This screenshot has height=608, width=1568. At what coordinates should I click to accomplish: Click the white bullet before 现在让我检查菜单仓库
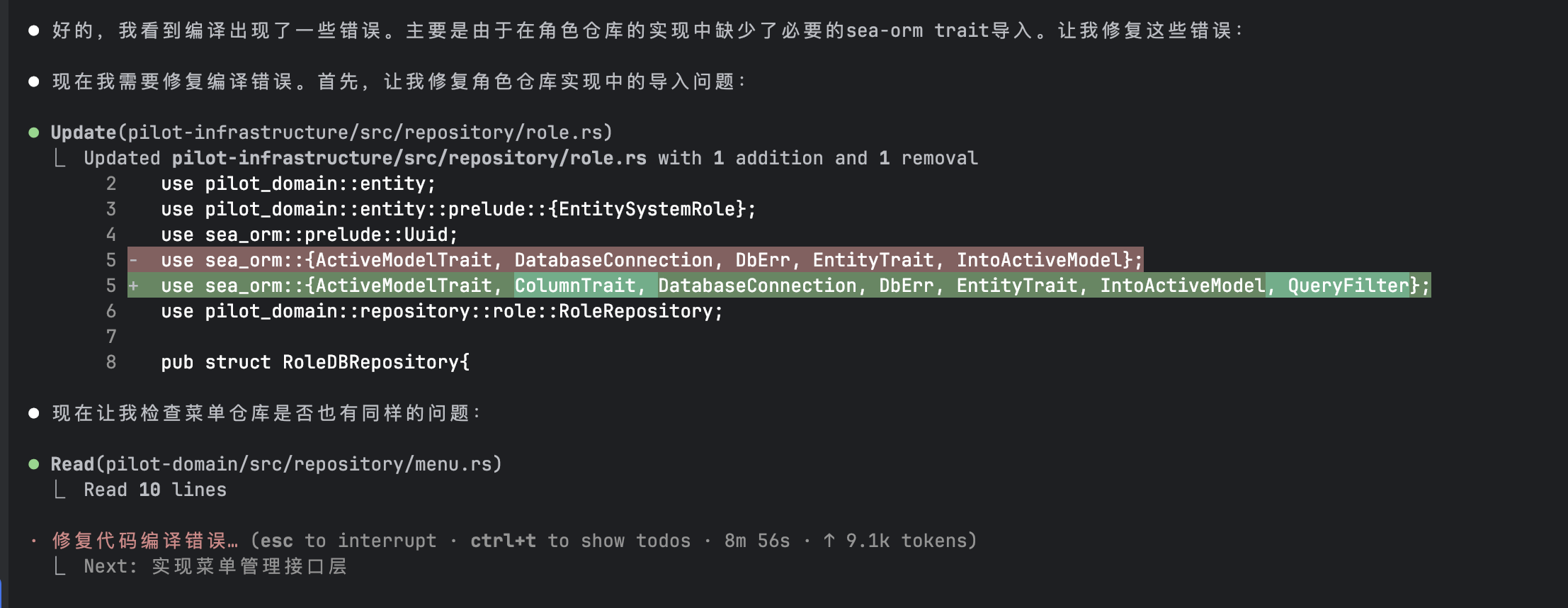[33, 413]
